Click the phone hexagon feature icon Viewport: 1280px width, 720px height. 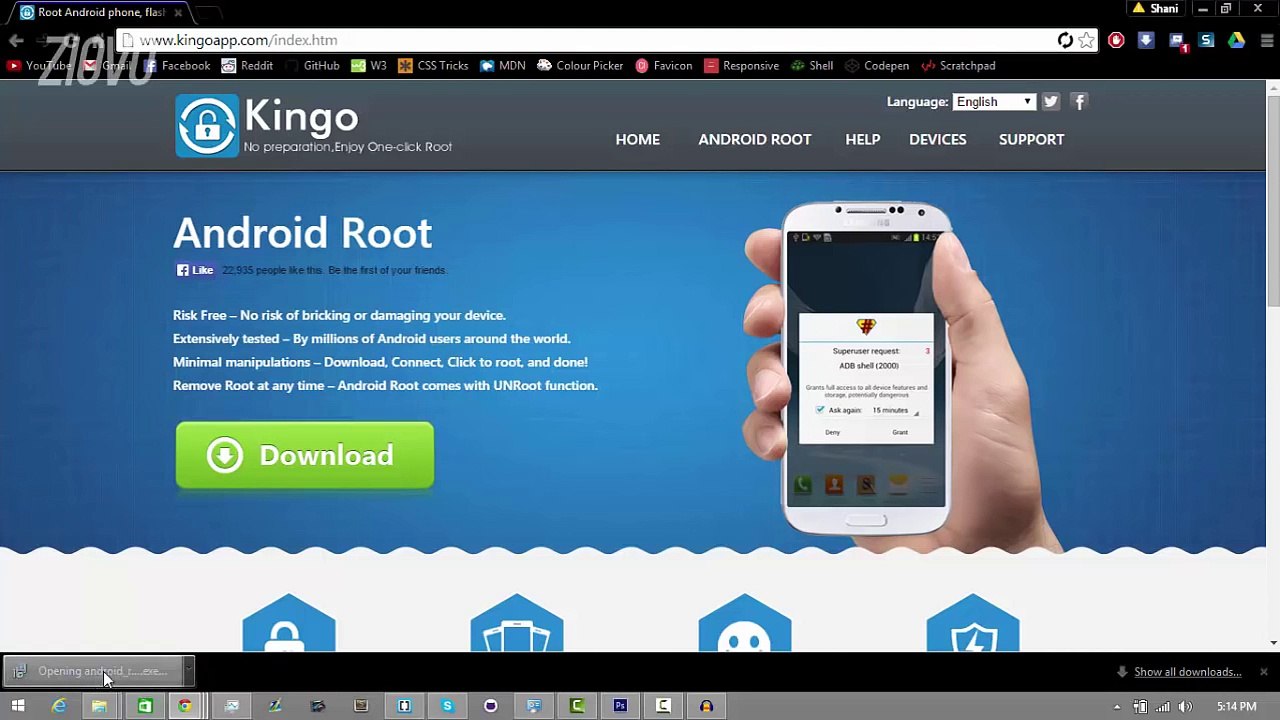[517, 623]
